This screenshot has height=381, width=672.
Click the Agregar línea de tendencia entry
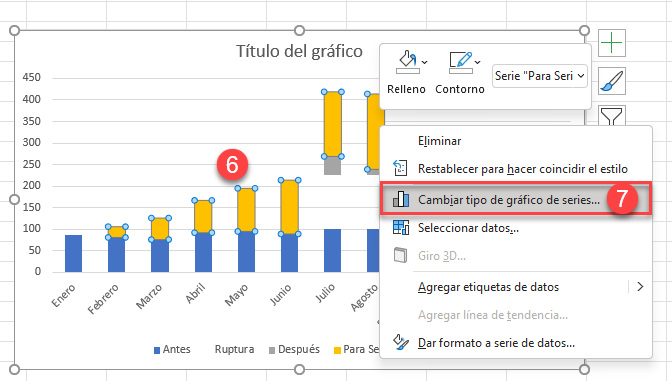pos(516,315)
